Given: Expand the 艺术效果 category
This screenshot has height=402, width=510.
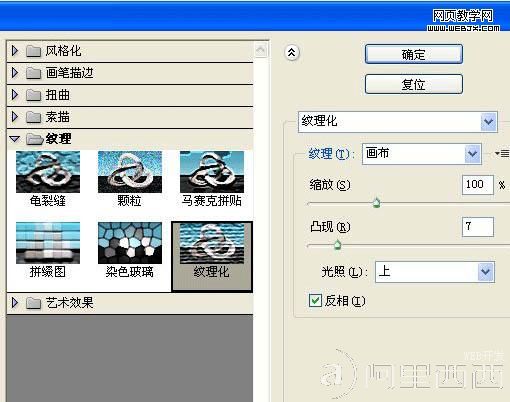Looking at the screenshot, I should (x=15, y=303).
